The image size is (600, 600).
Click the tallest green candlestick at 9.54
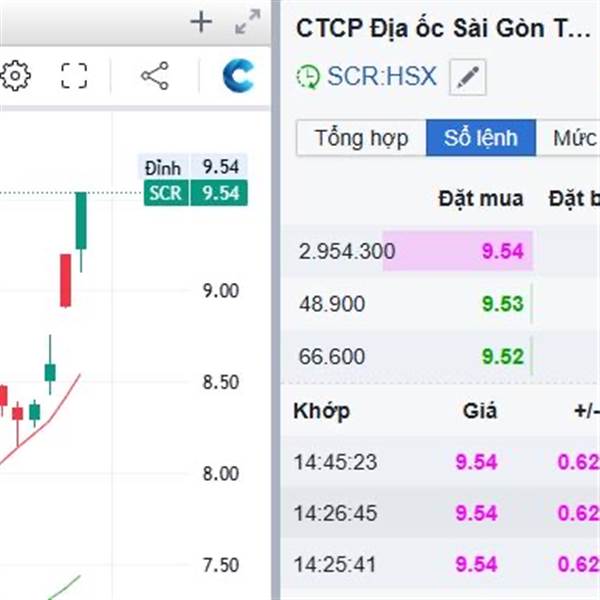(x=81, y=221)
